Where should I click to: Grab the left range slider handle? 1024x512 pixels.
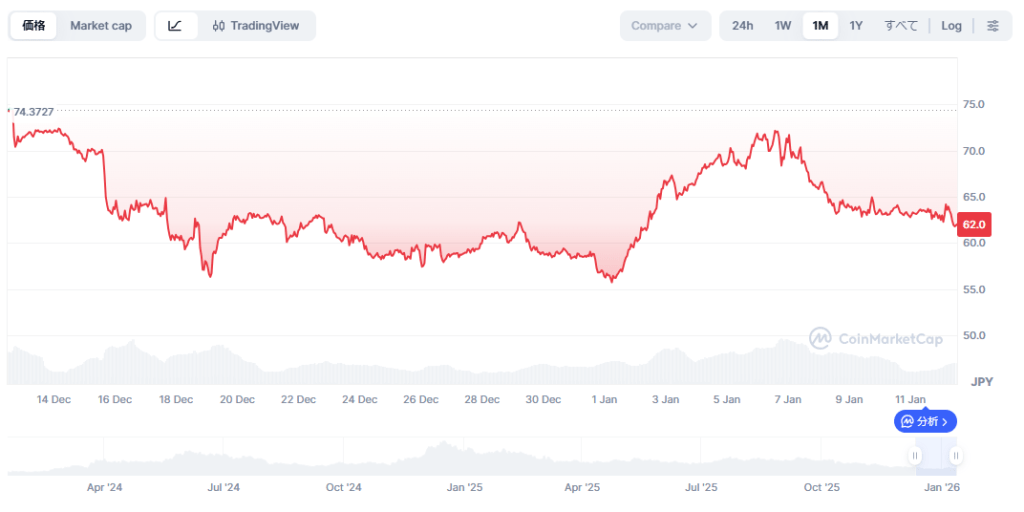[915, 456]
